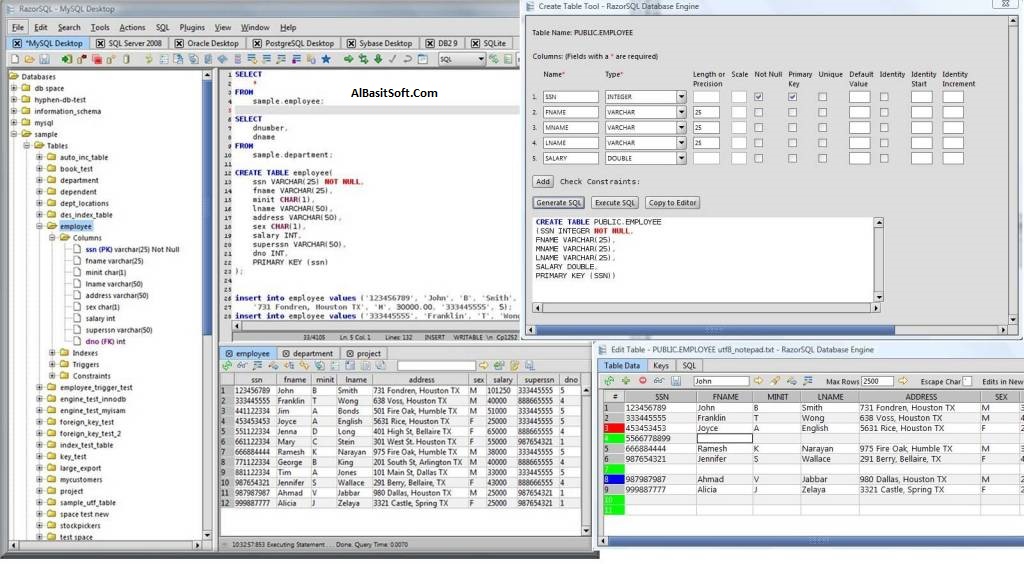Click the green down-arrow execute icon
1024x564 pixels.
click(x=378, y=59)
